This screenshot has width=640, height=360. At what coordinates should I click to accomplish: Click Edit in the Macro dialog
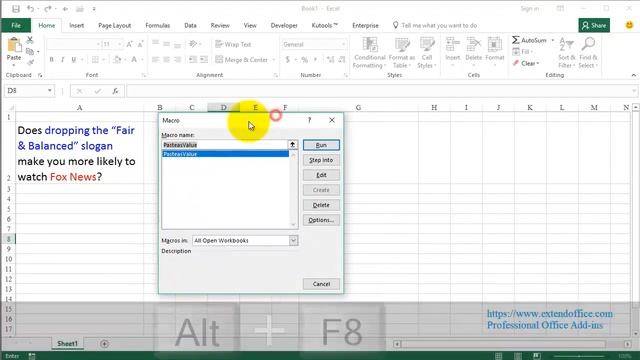tap(321, 175)
